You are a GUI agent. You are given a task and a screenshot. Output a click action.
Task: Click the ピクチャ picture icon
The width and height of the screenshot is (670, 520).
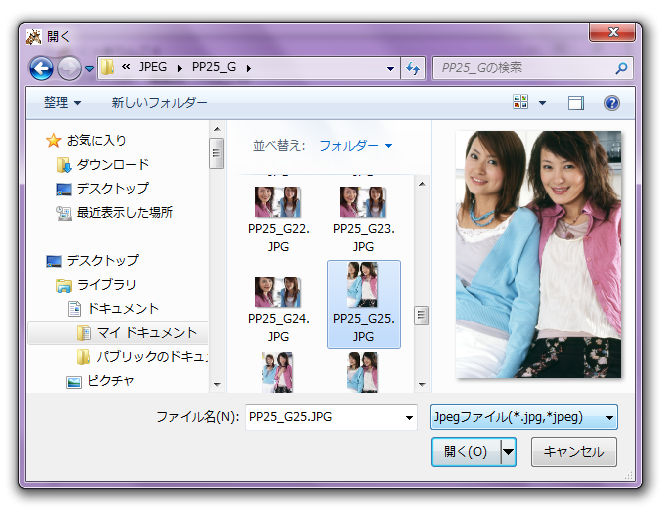tap(74, 381)
